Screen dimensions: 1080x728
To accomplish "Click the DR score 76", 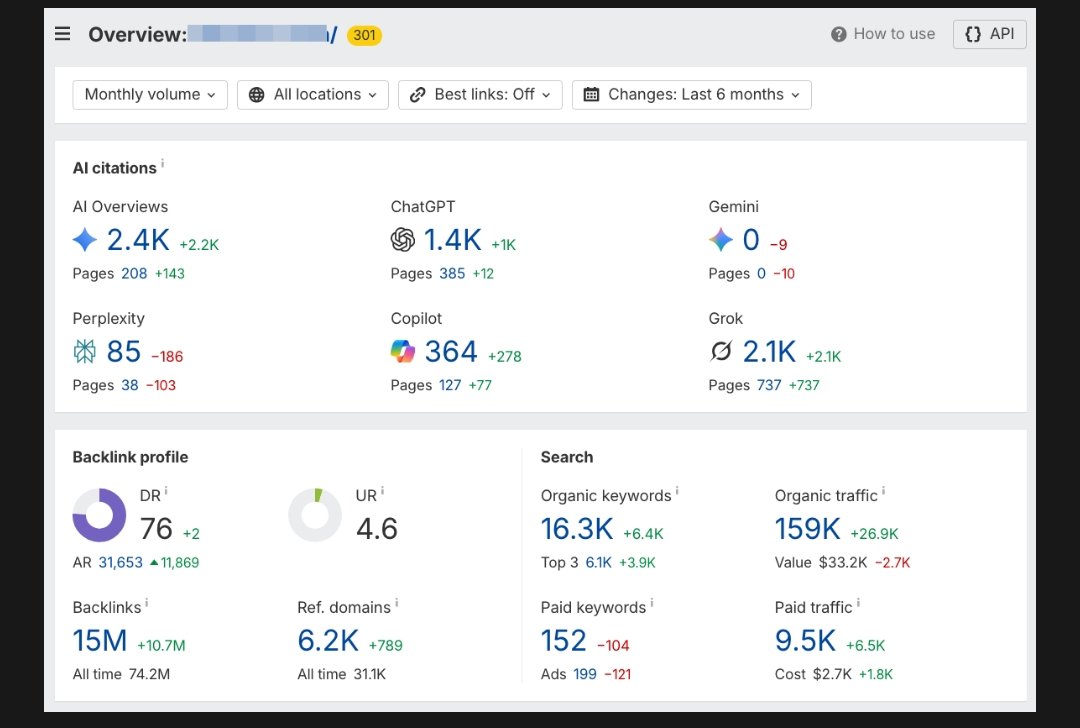I will [x=156, y=529].
